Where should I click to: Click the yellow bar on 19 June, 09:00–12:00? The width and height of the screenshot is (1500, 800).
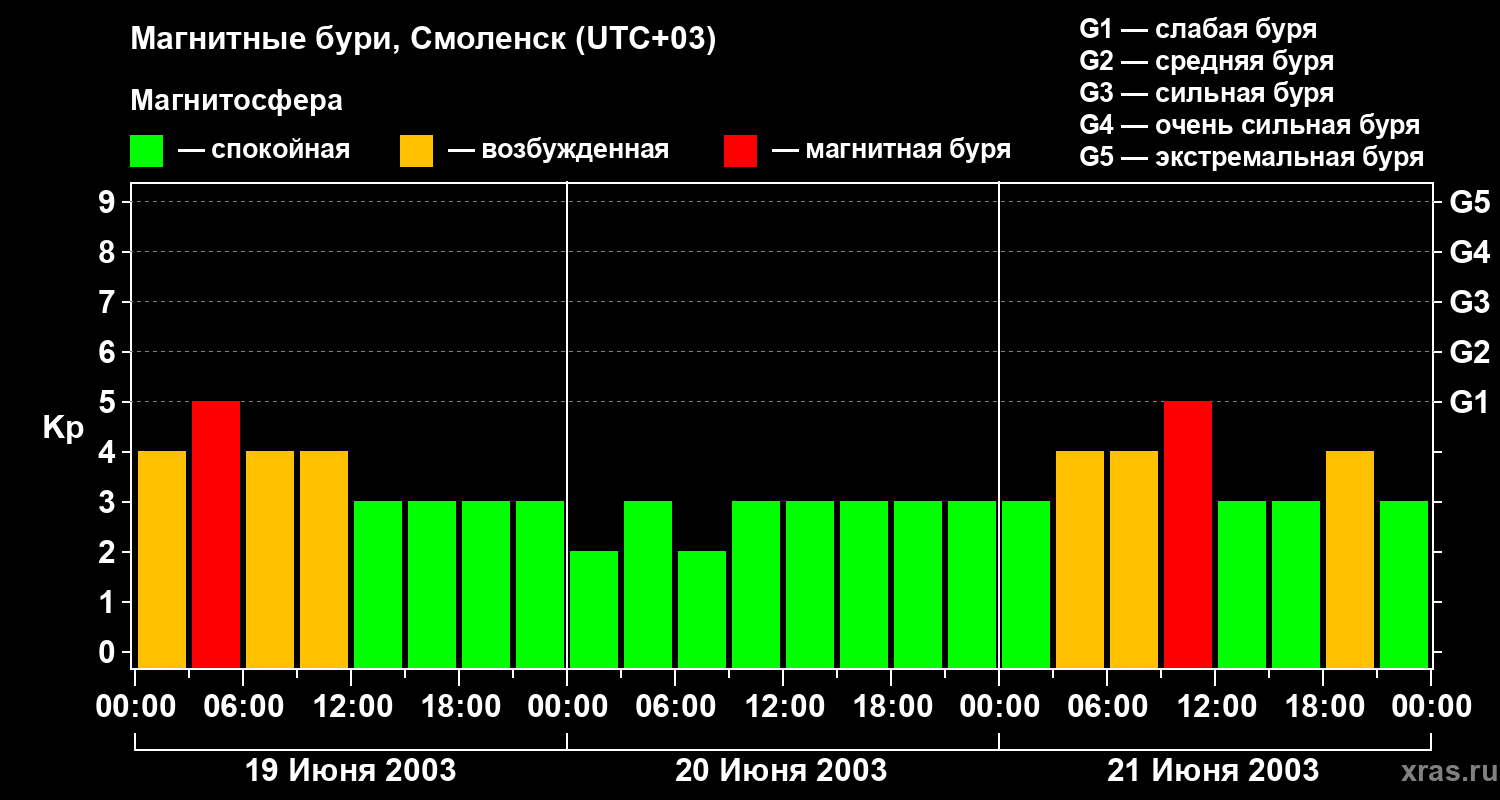(x=324, y=559)
